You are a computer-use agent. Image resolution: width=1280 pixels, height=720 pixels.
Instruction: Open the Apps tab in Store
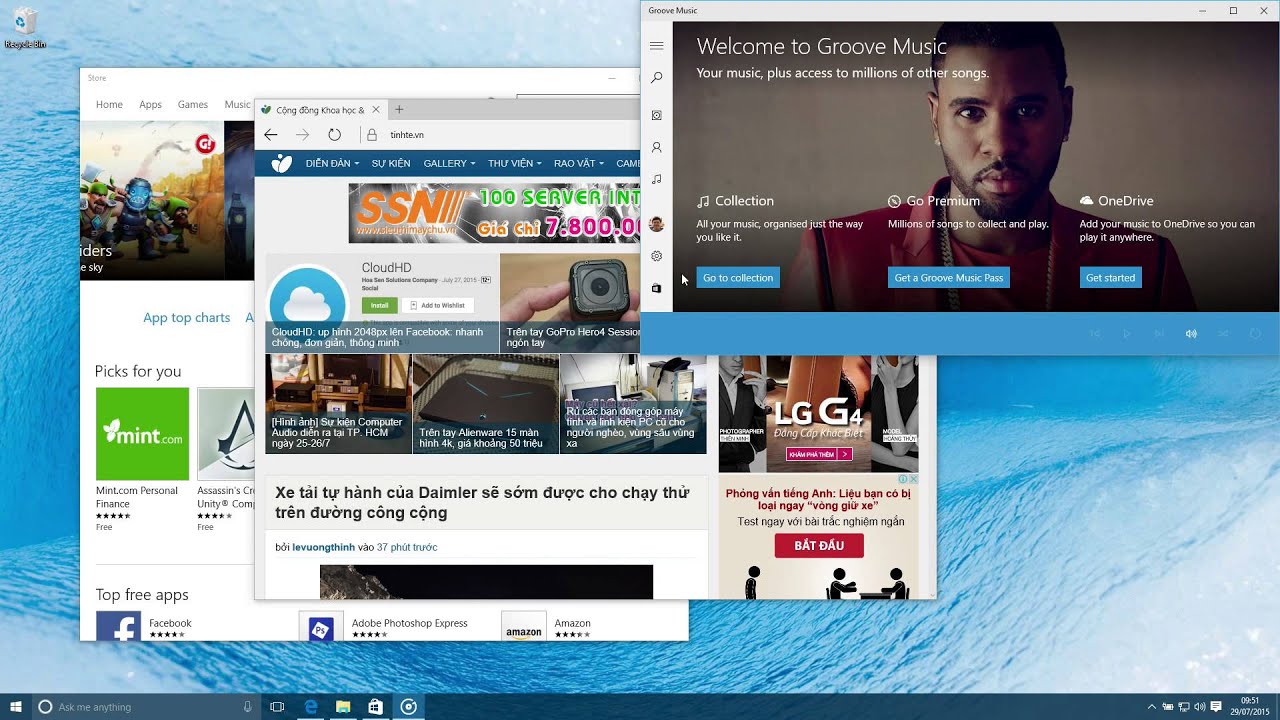pyautogui.click(x=150, y=104)
